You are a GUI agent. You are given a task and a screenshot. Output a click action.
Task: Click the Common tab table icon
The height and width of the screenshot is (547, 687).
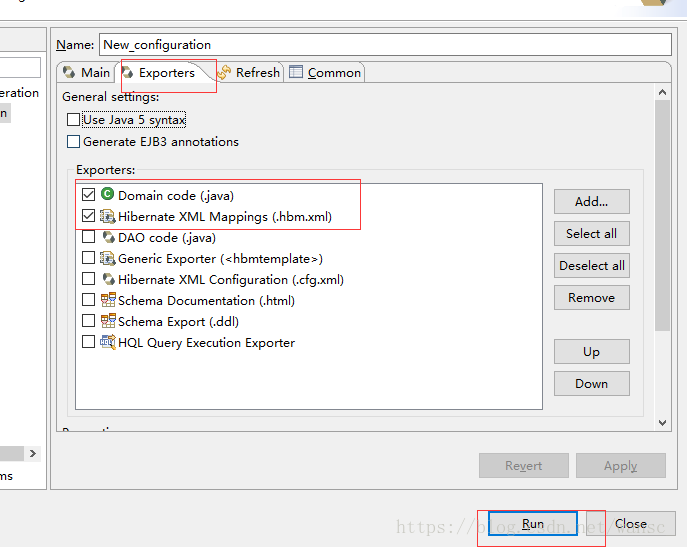coord(296,72)
